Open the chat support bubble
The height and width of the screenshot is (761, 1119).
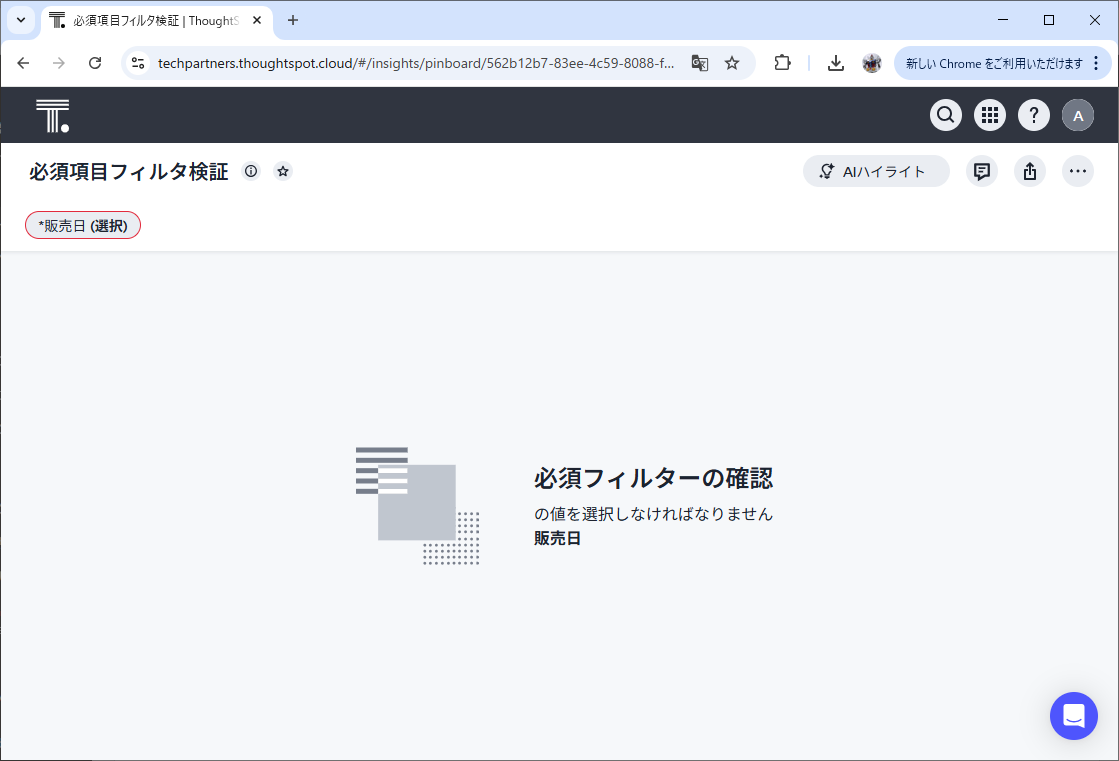[1073, 716]
